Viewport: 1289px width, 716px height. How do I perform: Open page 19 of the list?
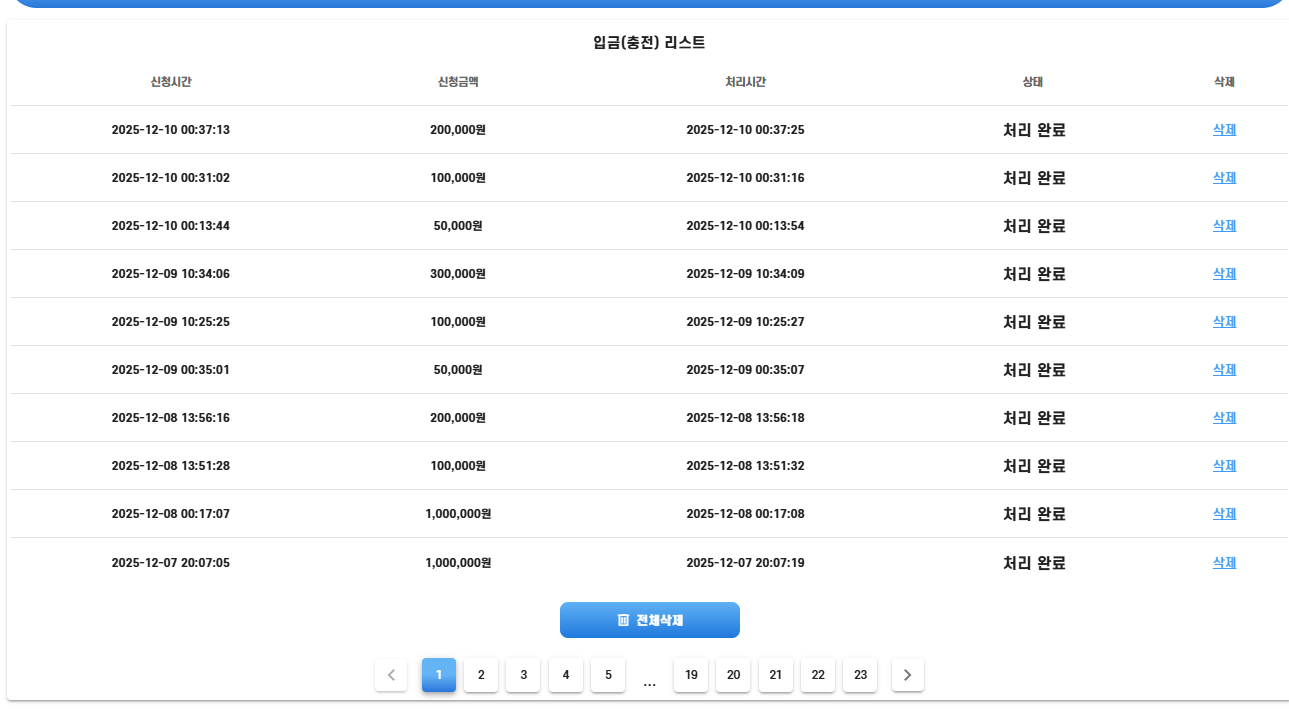(691, 675)
